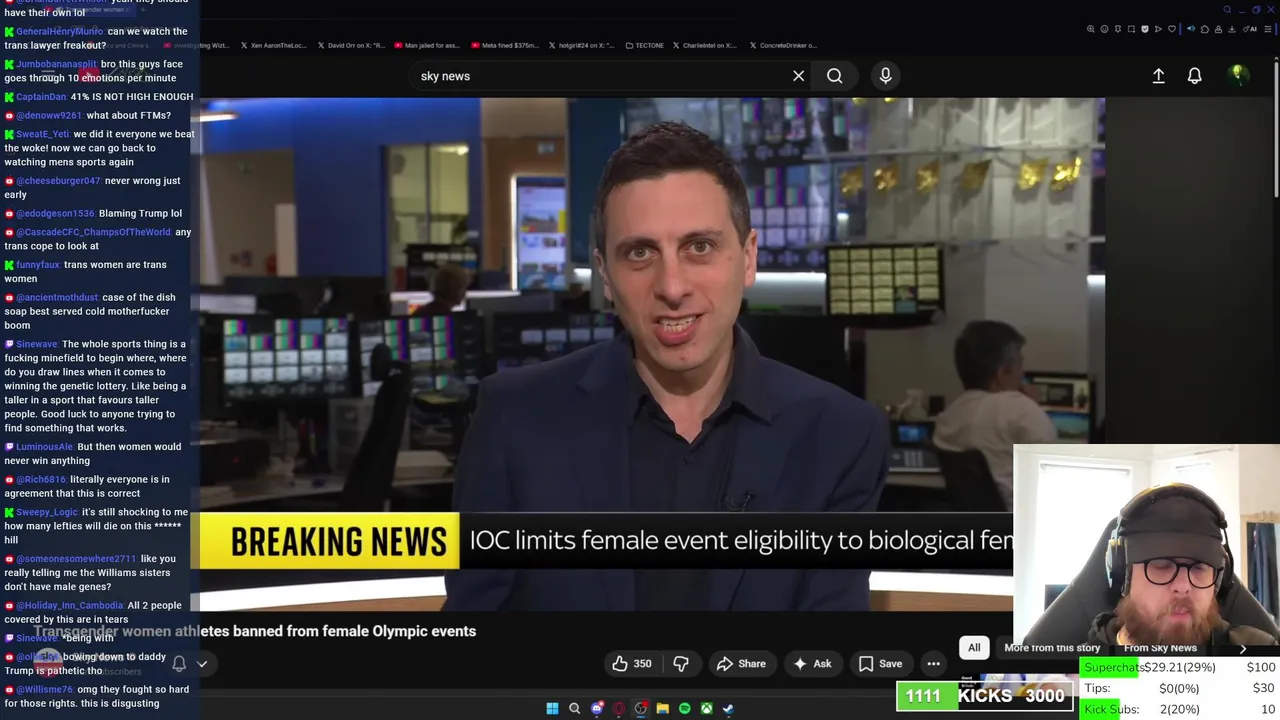Screen dimensions: 1280x720
Task: Open Spotify from the taskbar
Action: tap(684, 708)
